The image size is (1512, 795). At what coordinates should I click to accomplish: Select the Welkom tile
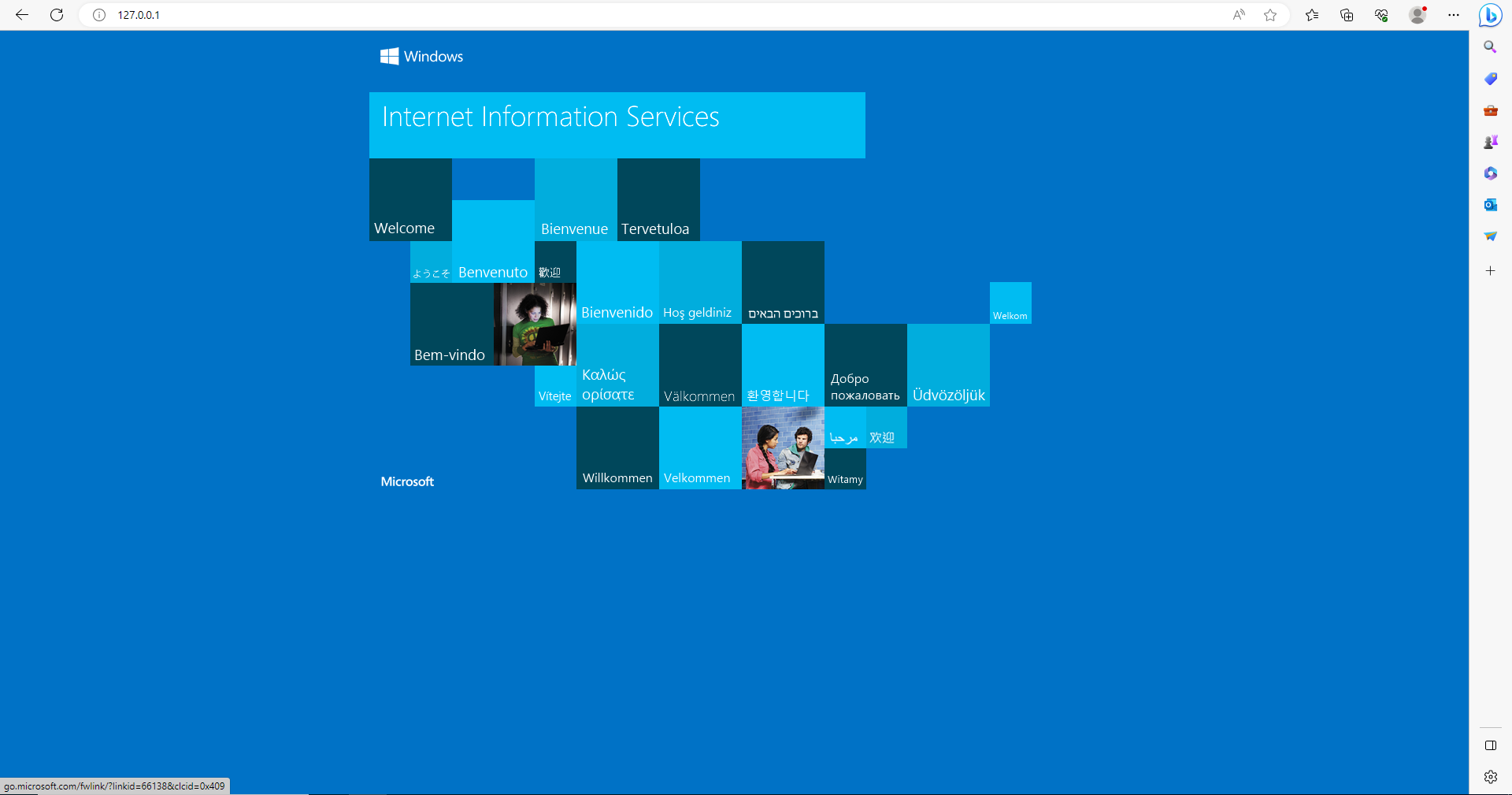coord(1010,303)
